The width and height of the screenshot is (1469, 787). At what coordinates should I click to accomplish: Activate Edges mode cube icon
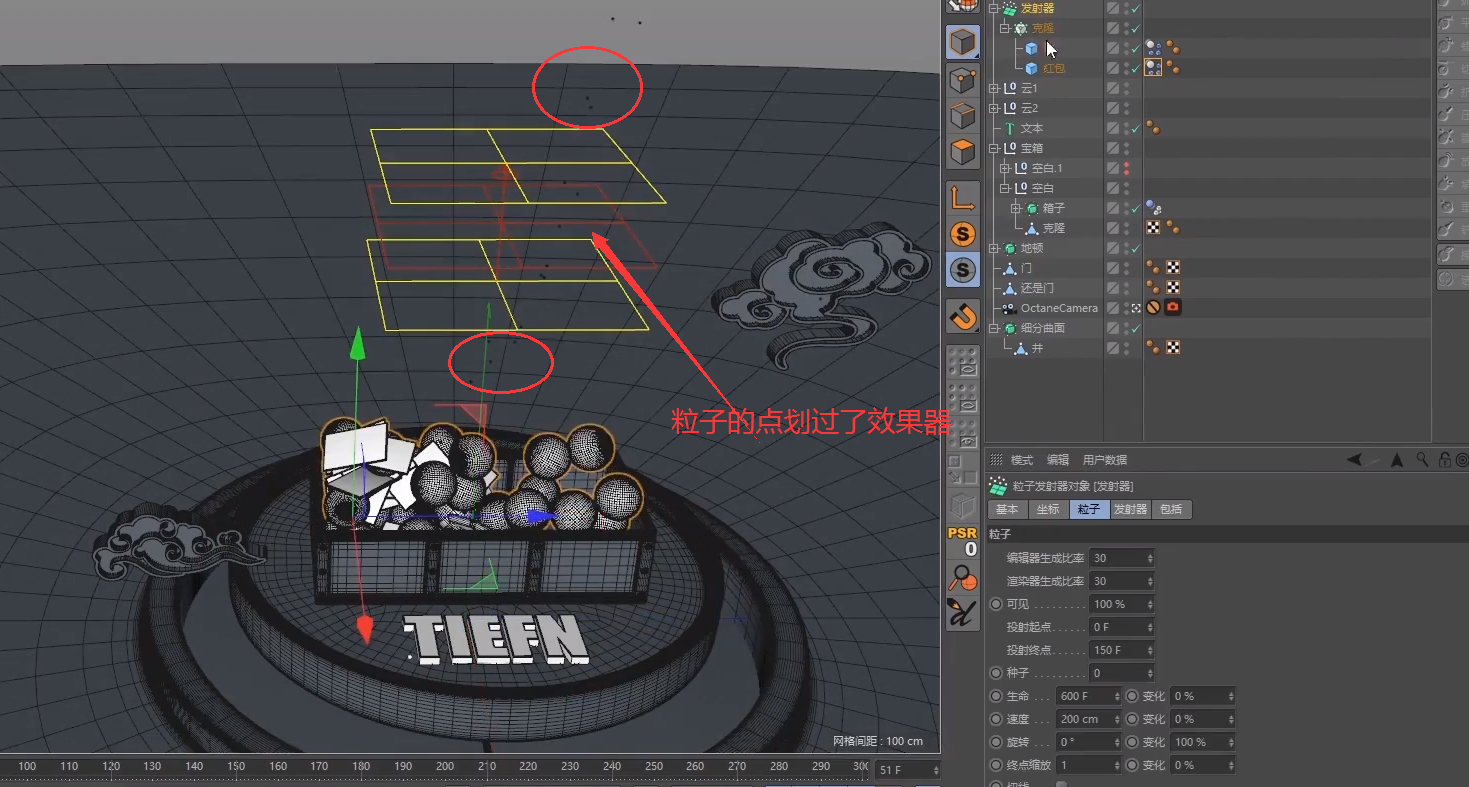click(x=962, y=116)
